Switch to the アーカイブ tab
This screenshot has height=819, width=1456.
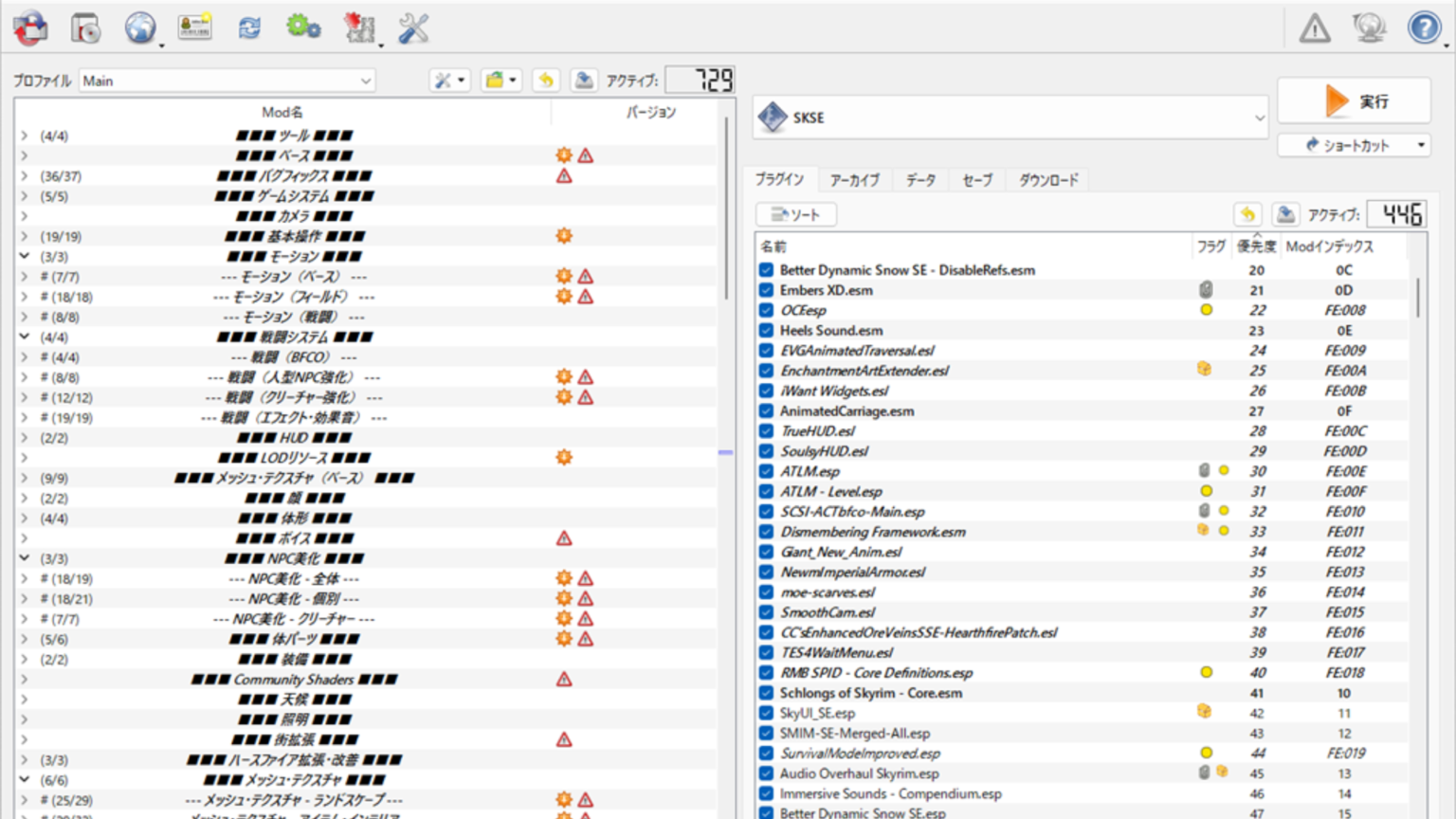coord(854,180)
